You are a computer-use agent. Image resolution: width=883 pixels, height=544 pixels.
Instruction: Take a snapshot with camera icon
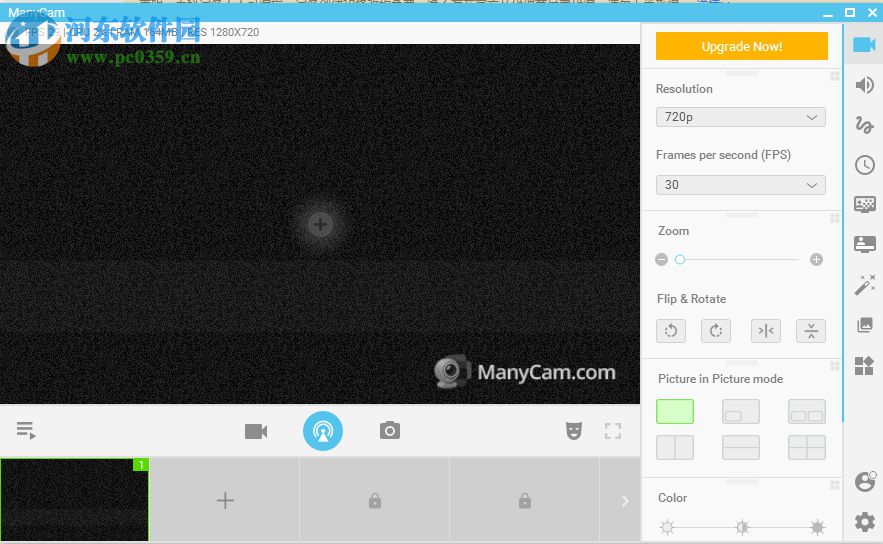390,431
